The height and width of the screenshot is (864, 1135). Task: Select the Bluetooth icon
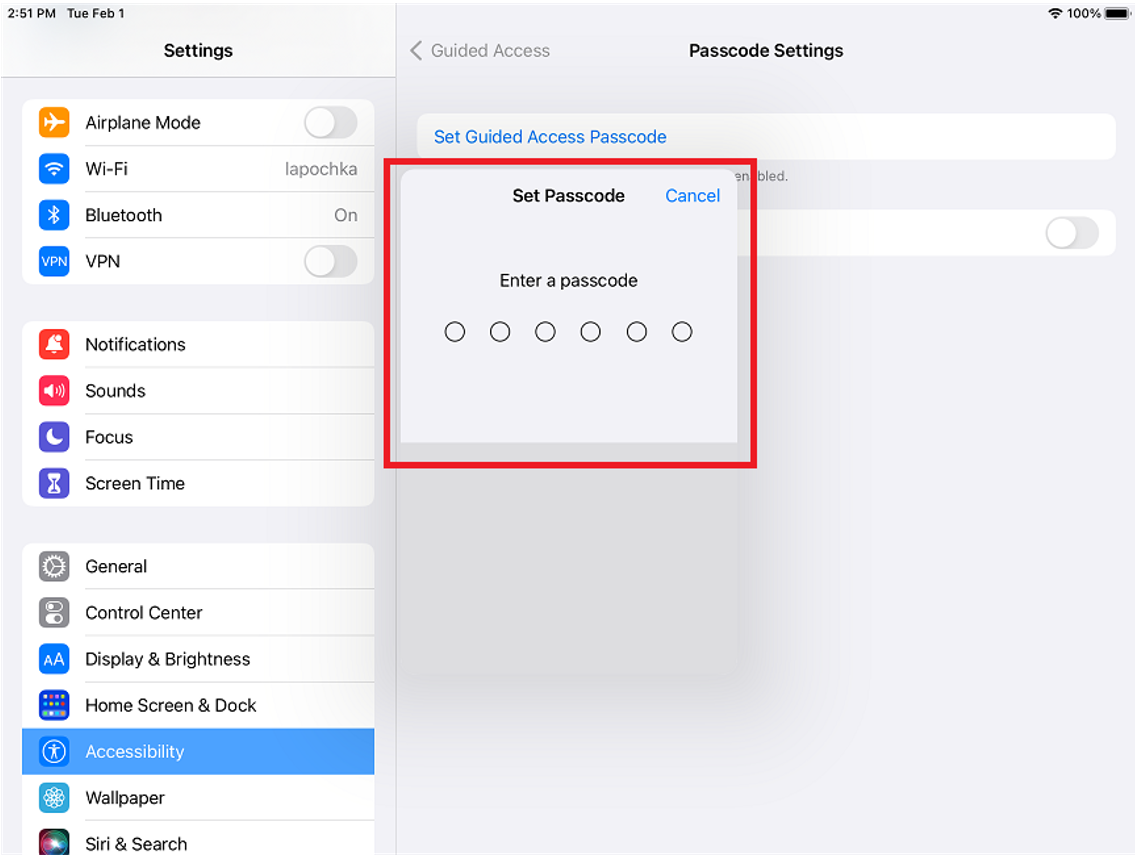(x=54, y=215)
